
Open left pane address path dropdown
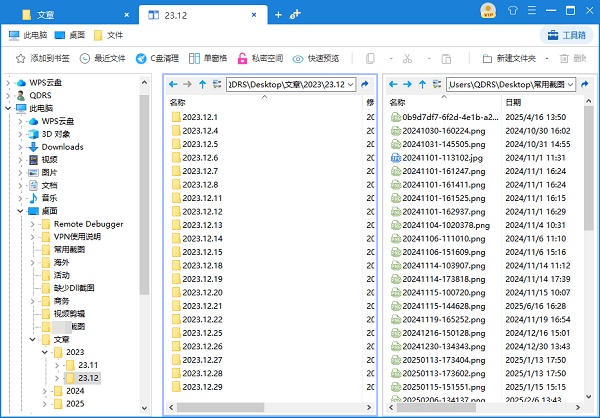point(352,85)
